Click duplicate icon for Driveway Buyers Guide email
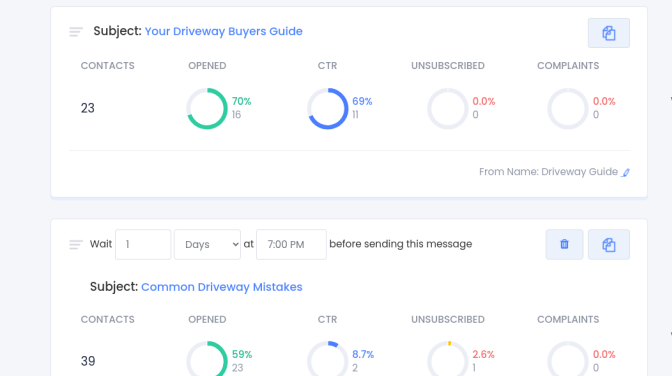Viewport: 672px width, 376px height. pos(609,33)
